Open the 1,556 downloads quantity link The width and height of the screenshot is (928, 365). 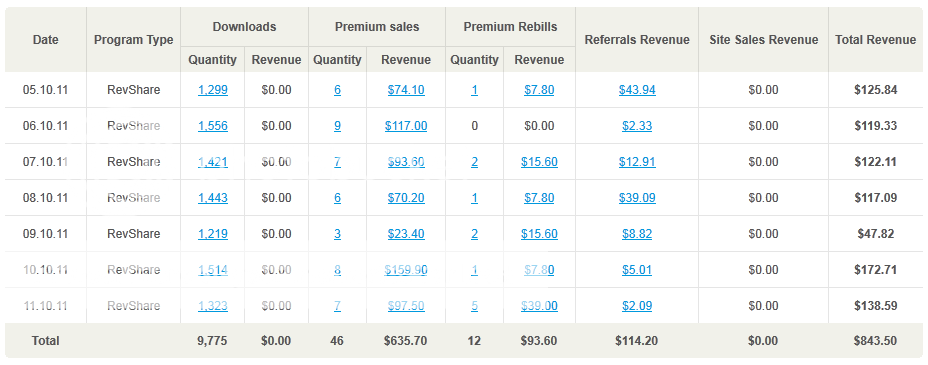212,126
